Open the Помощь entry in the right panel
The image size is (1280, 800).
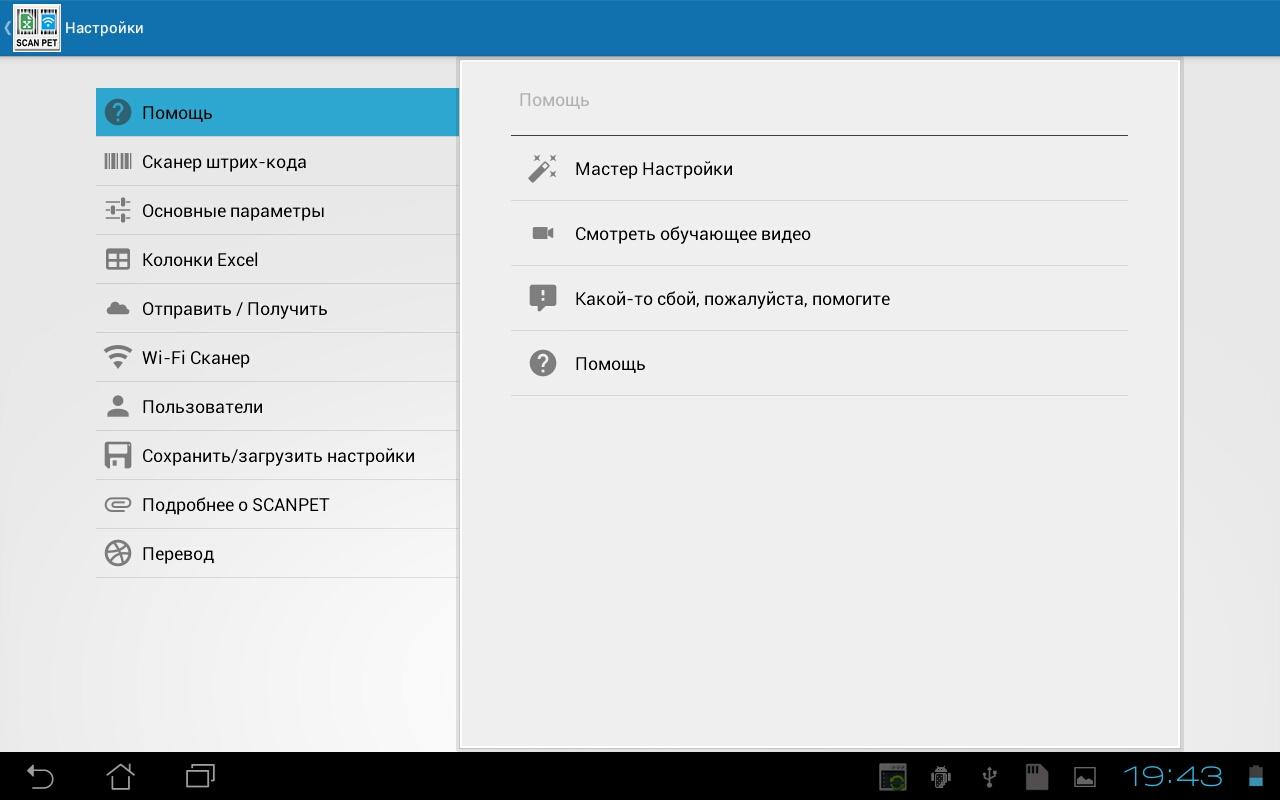819,363
